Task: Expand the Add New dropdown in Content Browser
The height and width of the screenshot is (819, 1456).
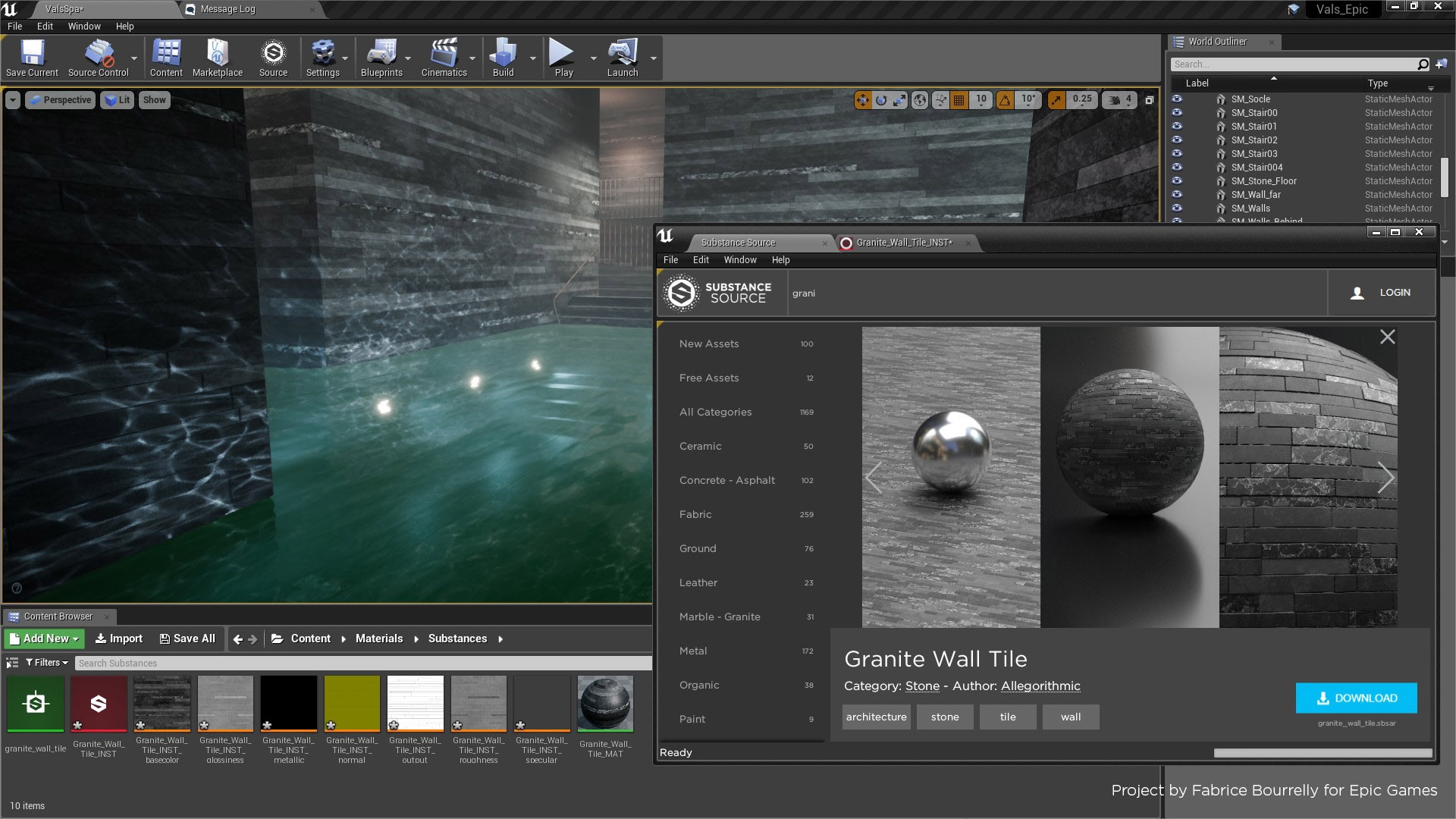Action: pyautogui.click(x=43, y=639)
